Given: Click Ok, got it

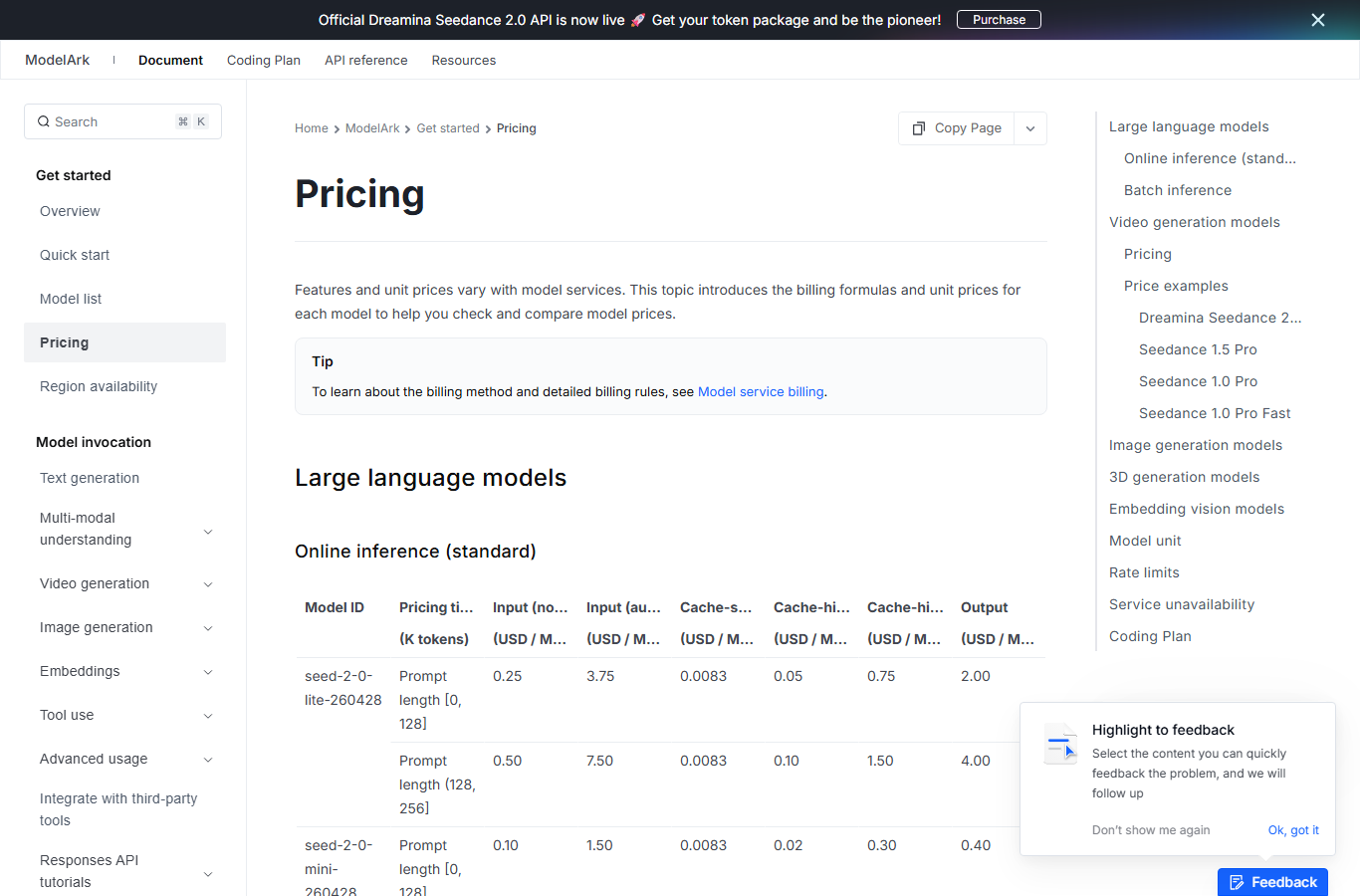Looking at the screenshot, I should (x=1293, y=830).
